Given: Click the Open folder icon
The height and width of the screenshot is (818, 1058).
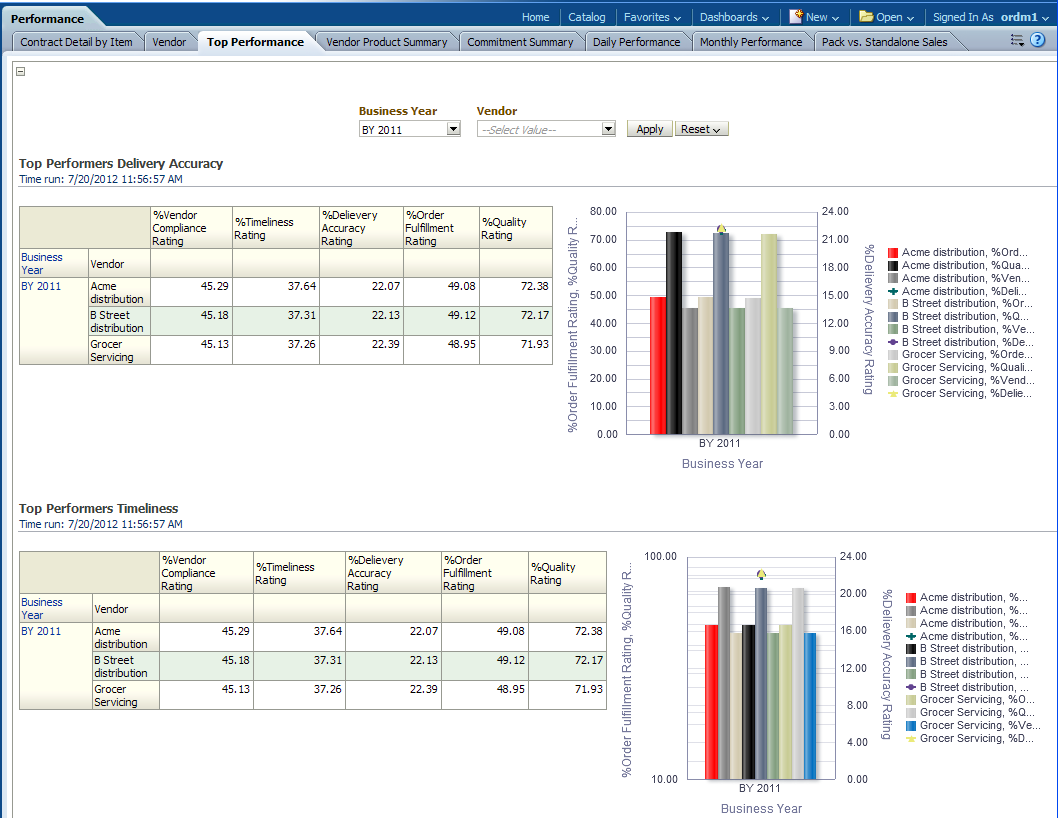Looking at the screenshot, I should (866, 17).
